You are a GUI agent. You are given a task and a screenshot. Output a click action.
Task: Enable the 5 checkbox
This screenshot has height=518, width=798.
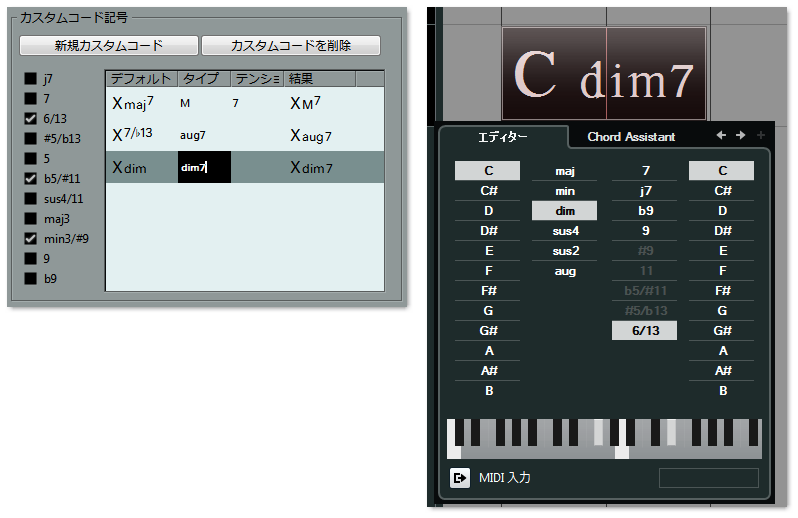(31, 158)
